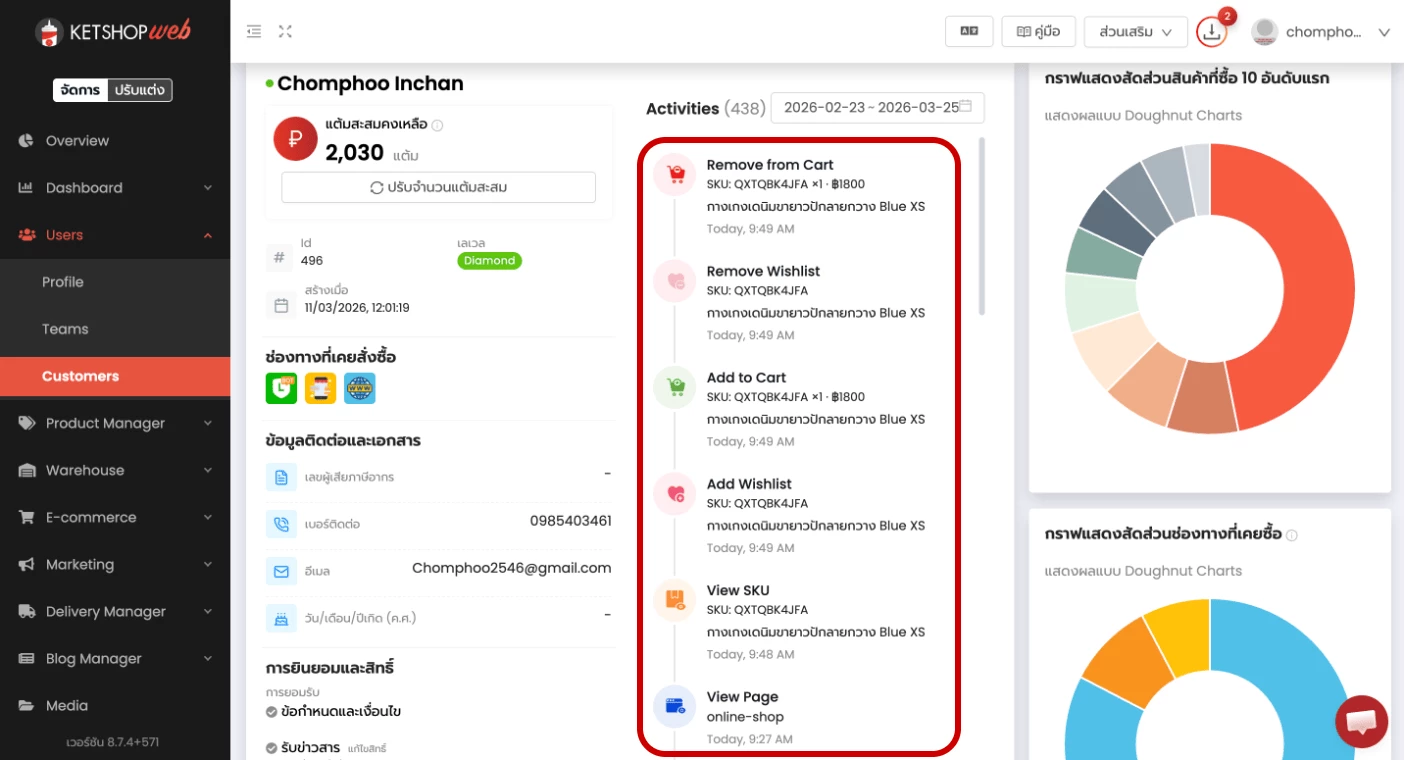Open the download notifications icon
This screenshot has height=760, width=1406.
tap(1212, 32)
